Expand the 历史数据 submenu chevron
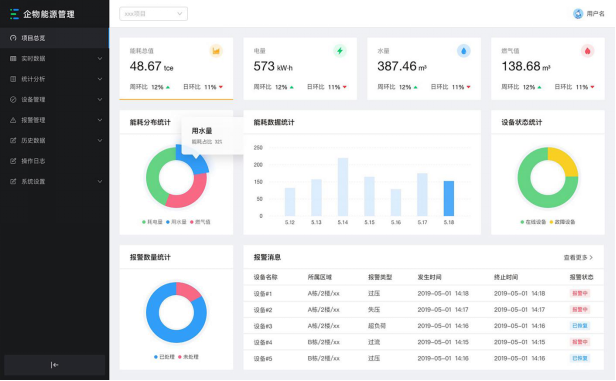616x381 pixels. click(100, 140)
